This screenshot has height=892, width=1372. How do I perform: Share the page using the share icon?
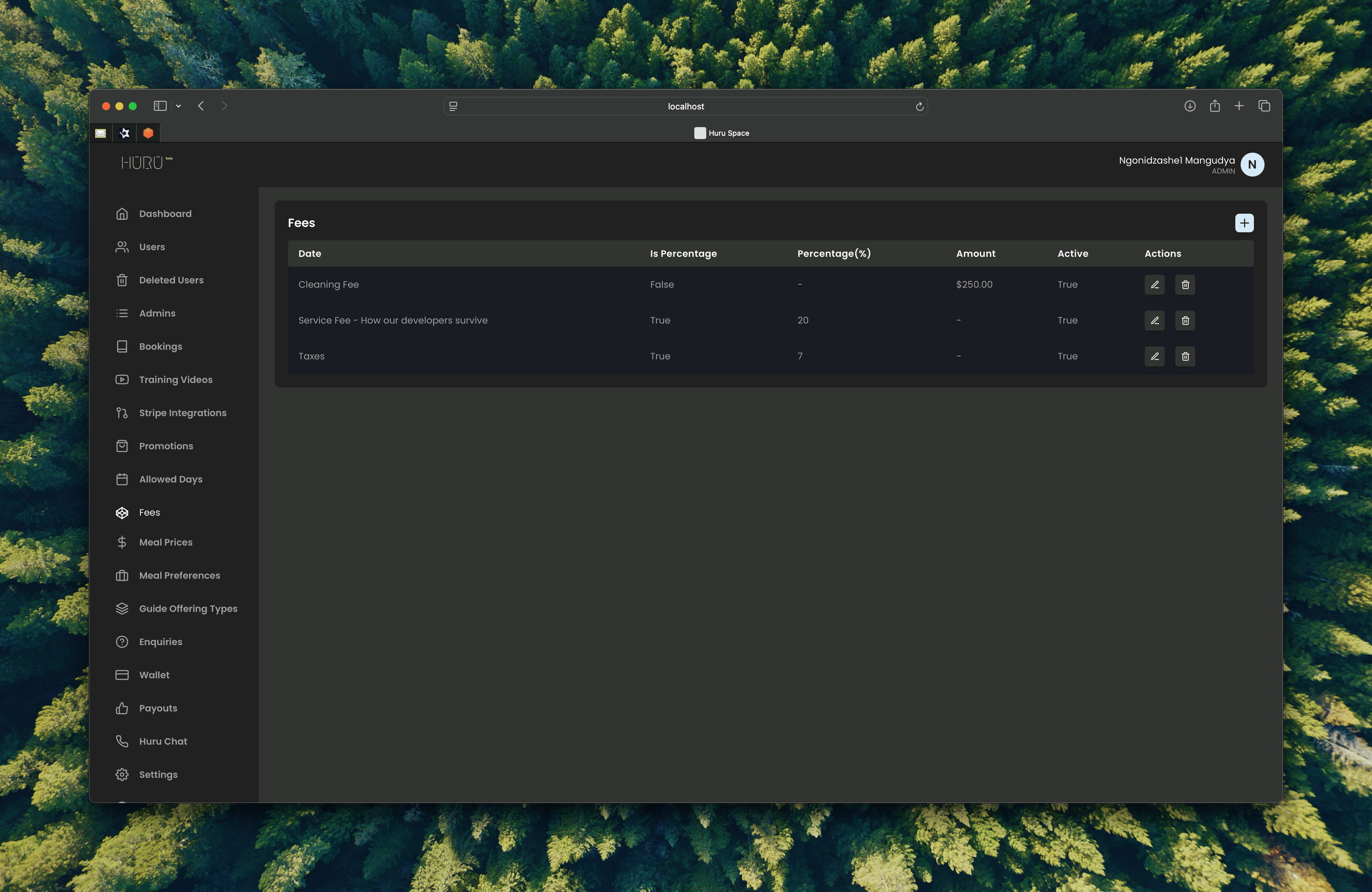click(x=1215, y=106)
